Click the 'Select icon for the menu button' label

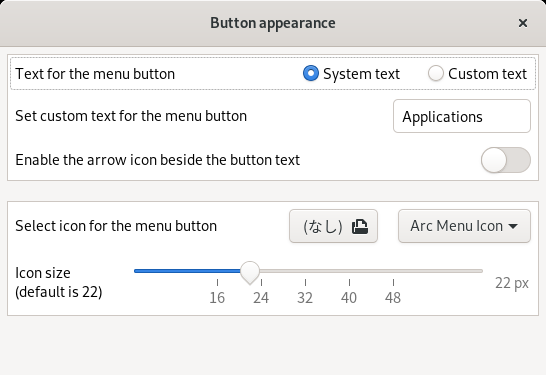click(116, 226)
